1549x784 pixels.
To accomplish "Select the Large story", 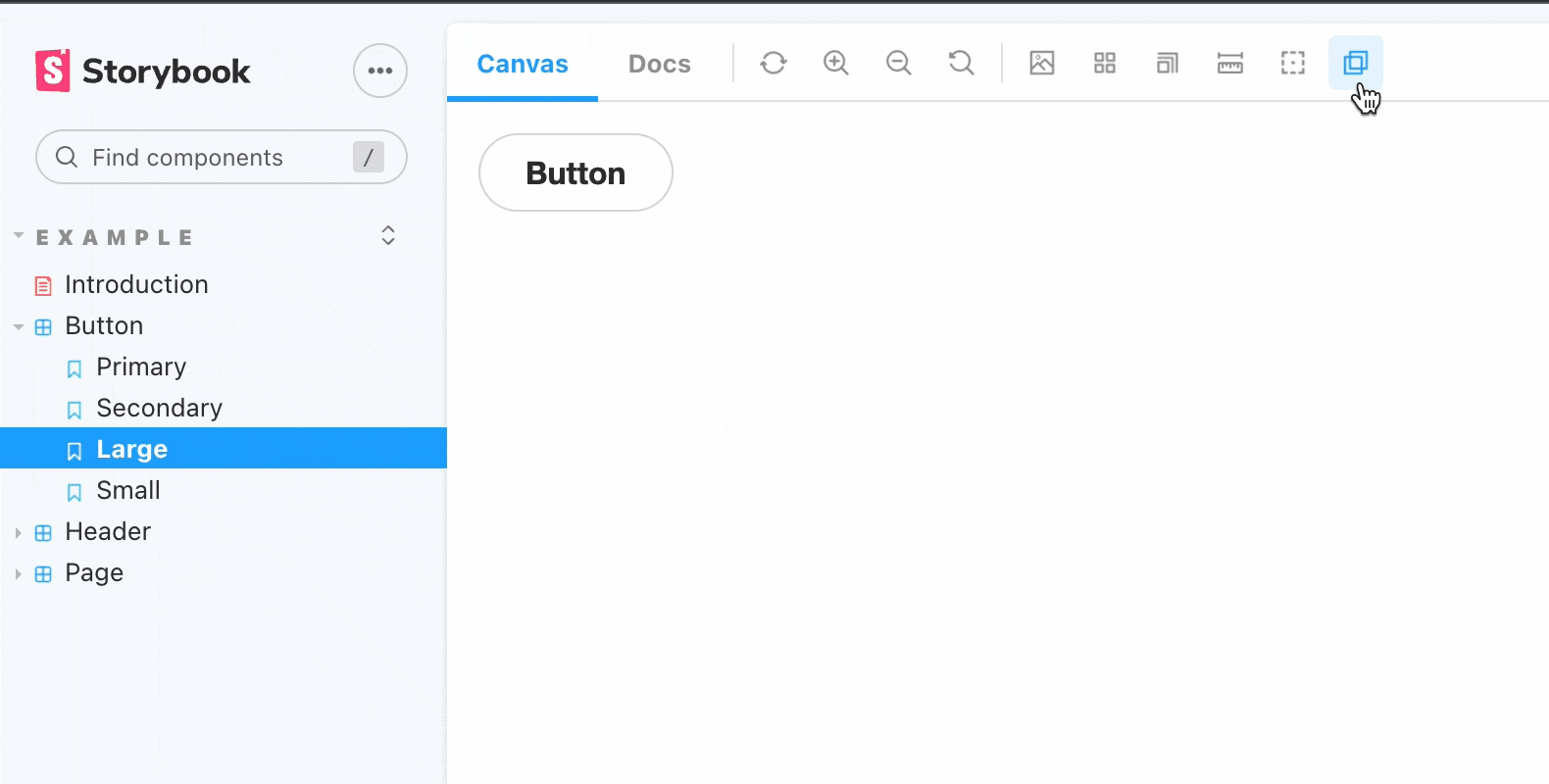I will pos(224,449).
